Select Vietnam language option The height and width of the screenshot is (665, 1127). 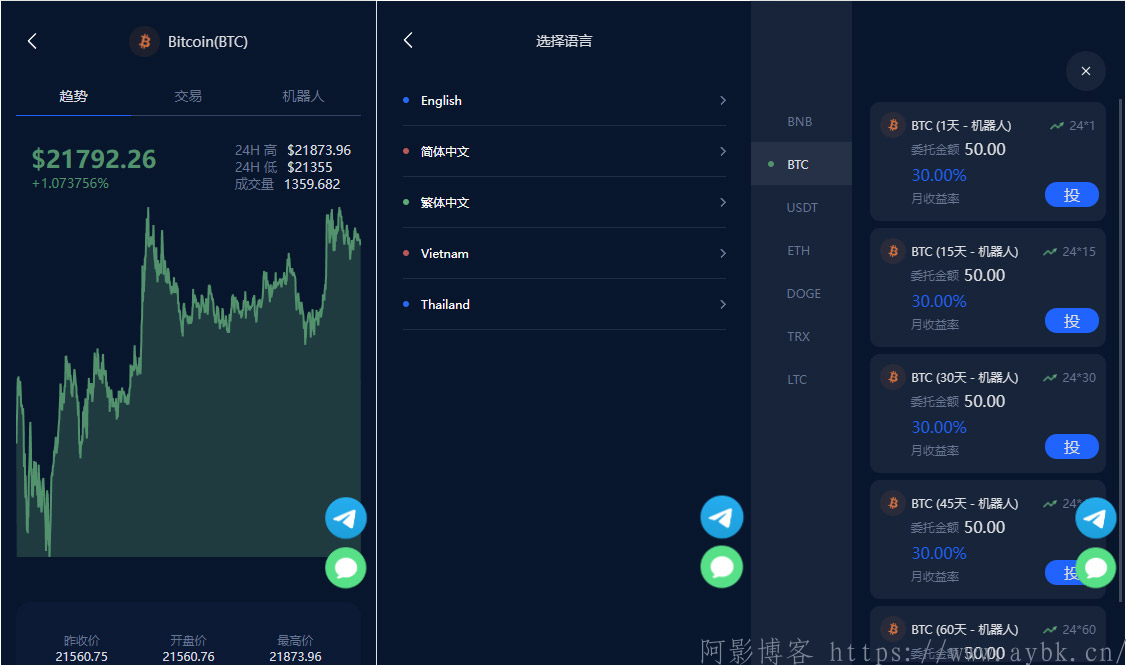point(564,253)
